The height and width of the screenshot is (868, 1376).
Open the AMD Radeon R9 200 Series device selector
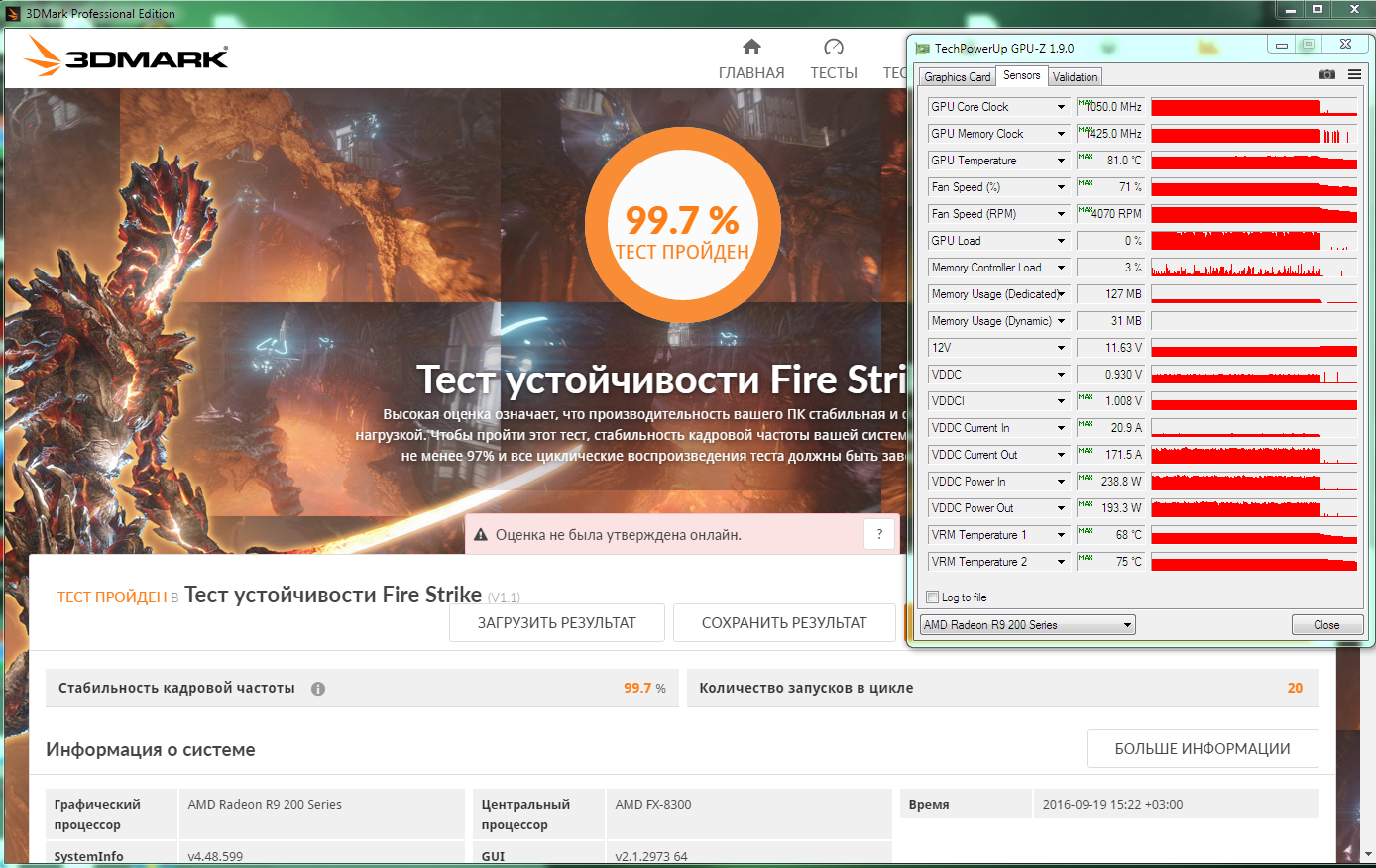coord(1028,625)
